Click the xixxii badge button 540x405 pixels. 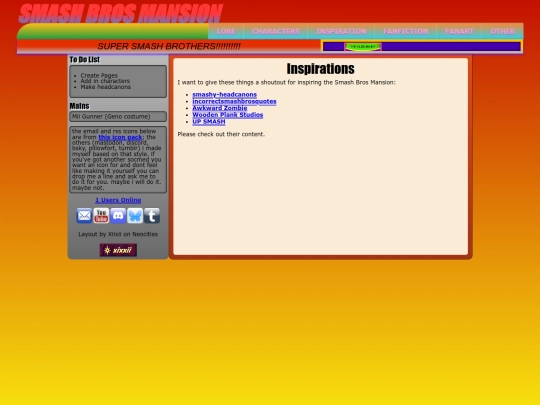tap(118, 250)
